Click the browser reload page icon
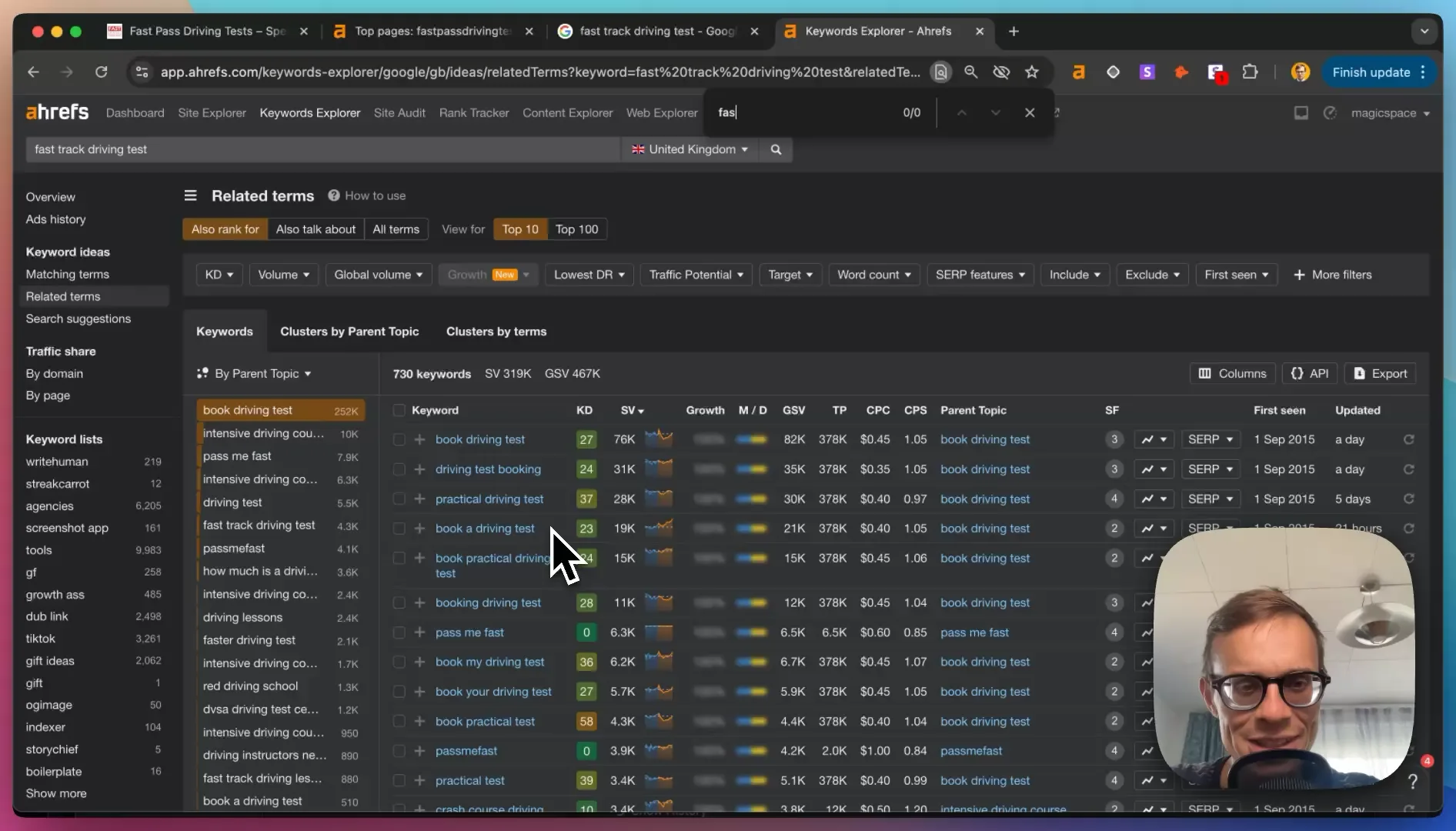 [x=101, y=72]
